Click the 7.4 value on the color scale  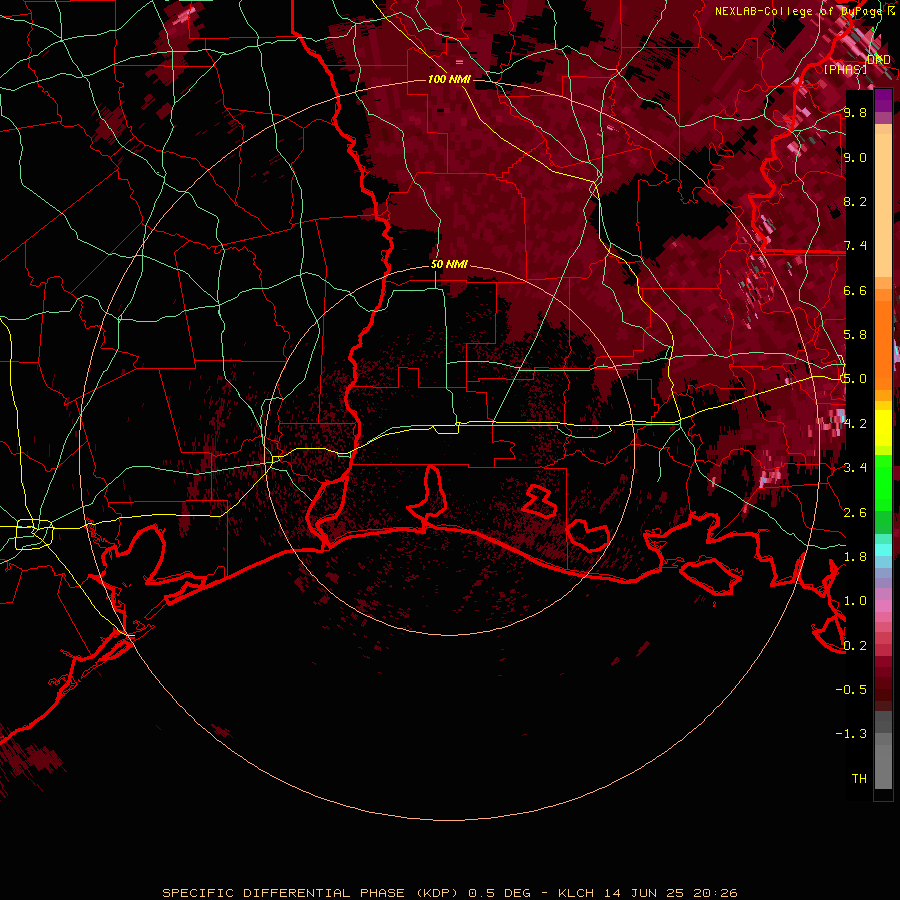coord(855,246)
